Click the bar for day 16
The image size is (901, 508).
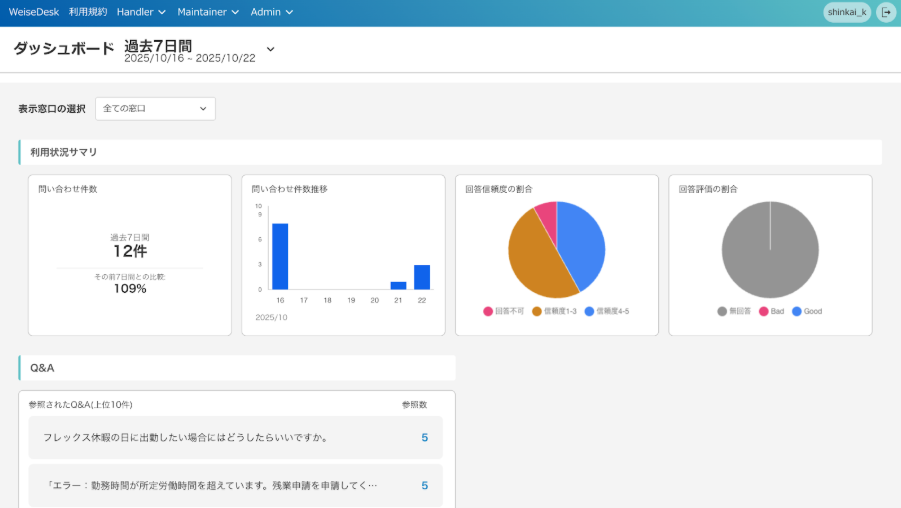(x=280, y=256)
